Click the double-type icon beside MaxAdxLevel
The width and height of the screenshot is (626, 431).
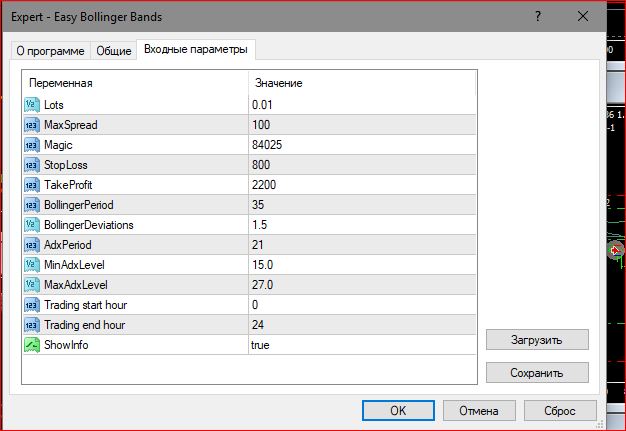tap(32, 285)
